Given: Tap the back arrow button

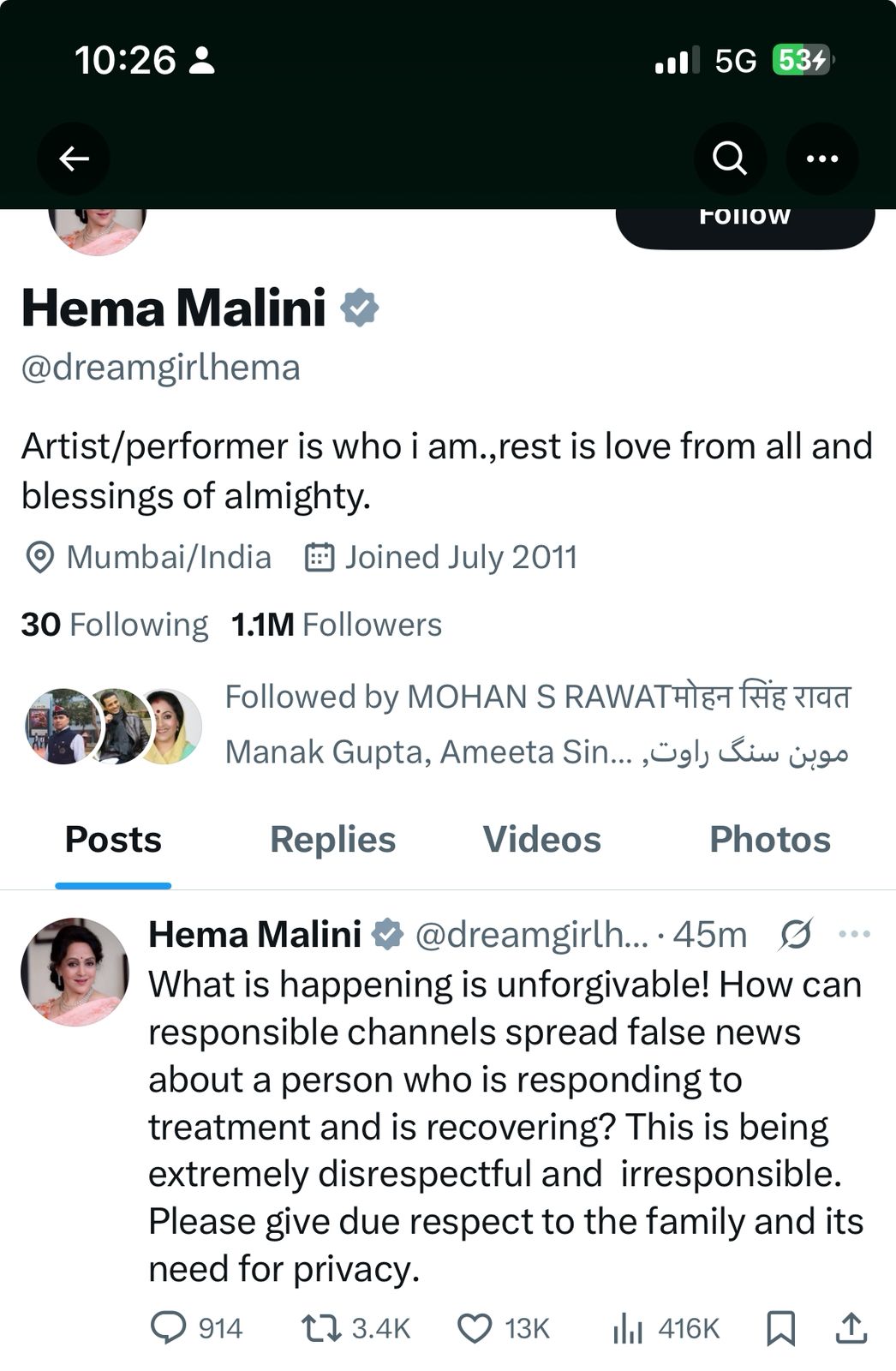Looking at the screenshot, I should coord(74,159).
